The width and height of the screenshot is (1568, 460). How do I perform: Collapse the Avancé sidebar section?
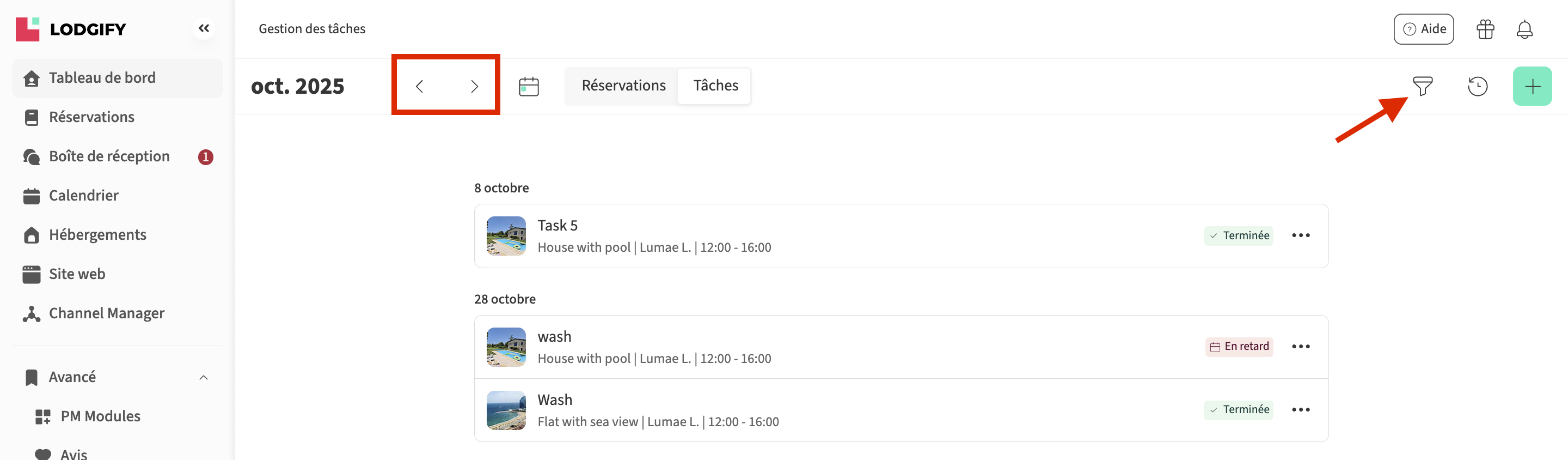coord(203,377)
